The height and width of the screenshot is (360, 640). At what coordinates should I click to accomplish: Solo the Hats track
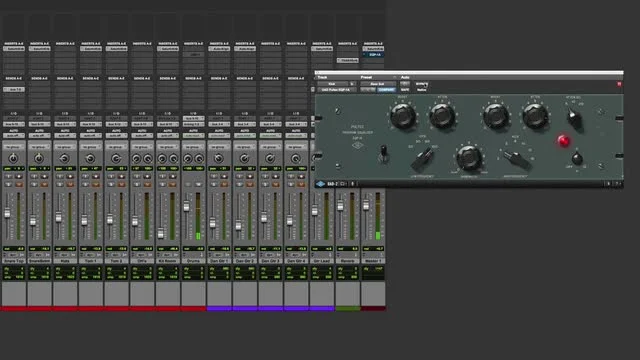61,185
